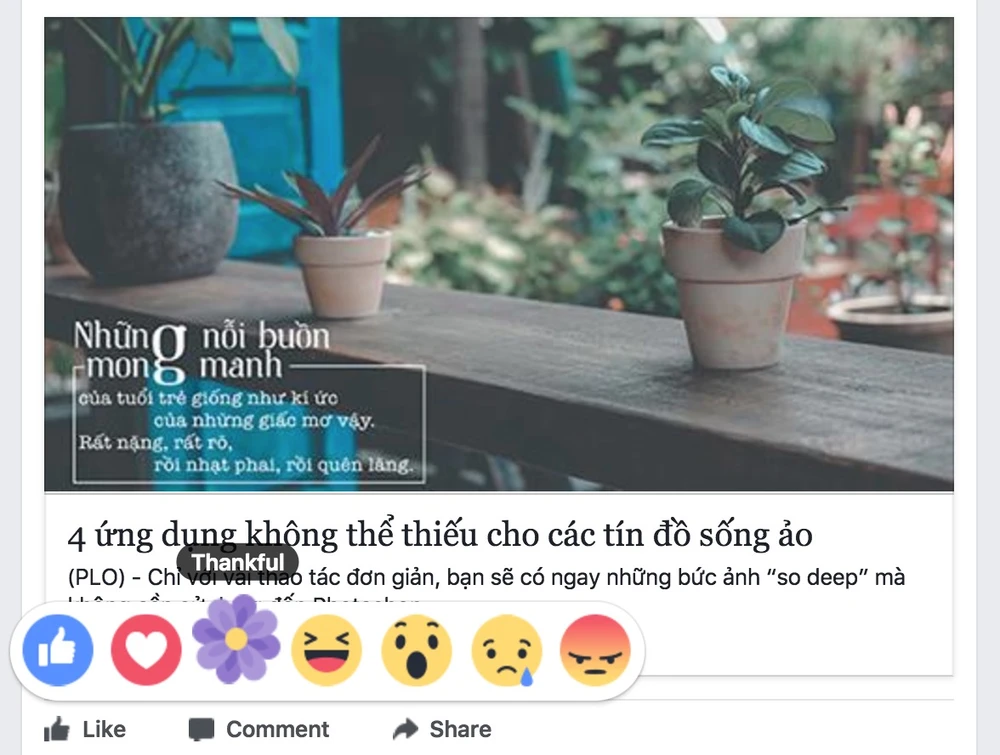React with the surprised Wow emoji

416,650
